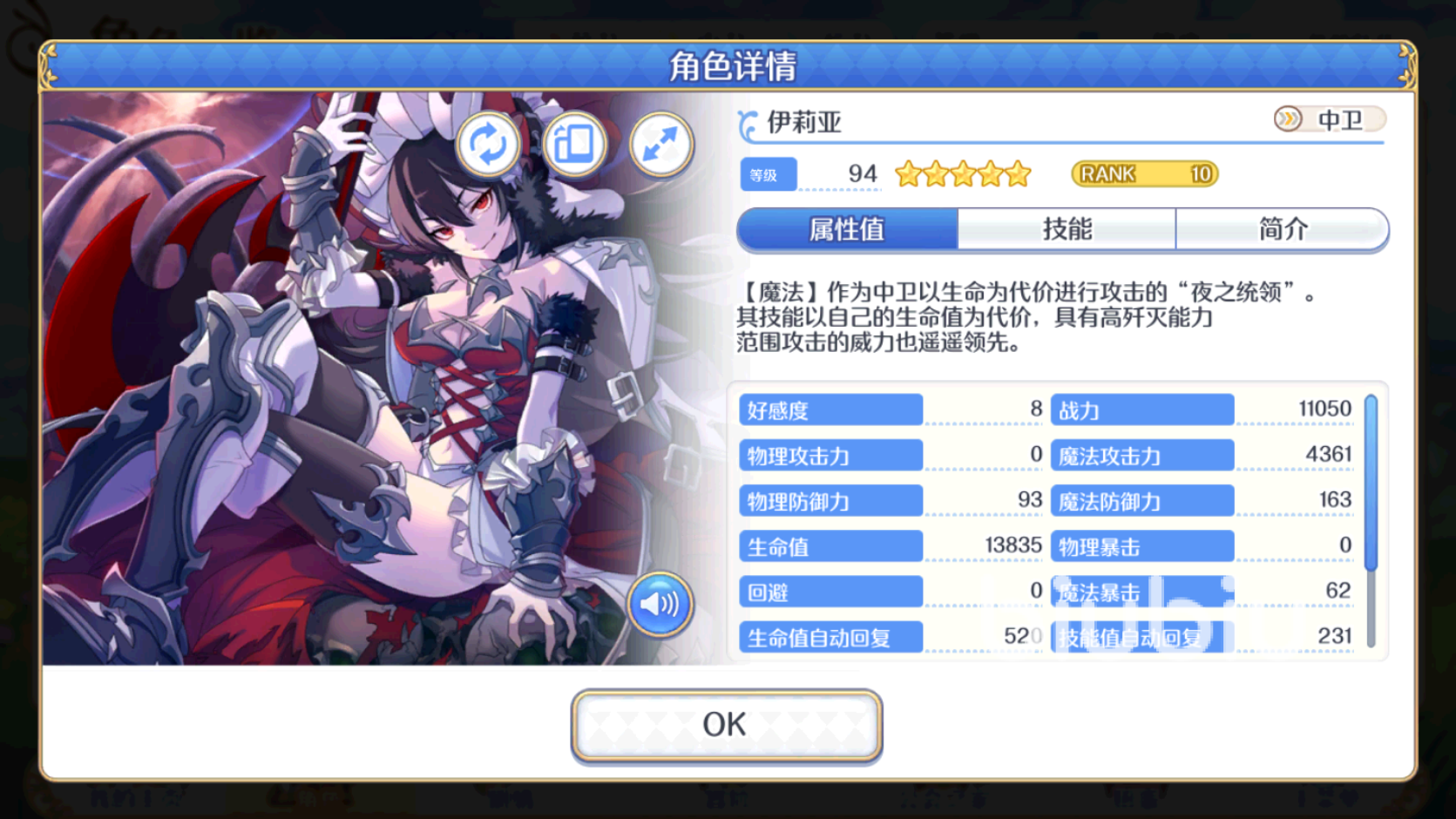Click the stats list scrollbar
Image resolution: width=1456 pixels, height=819 pixels.
(1371, 520)
